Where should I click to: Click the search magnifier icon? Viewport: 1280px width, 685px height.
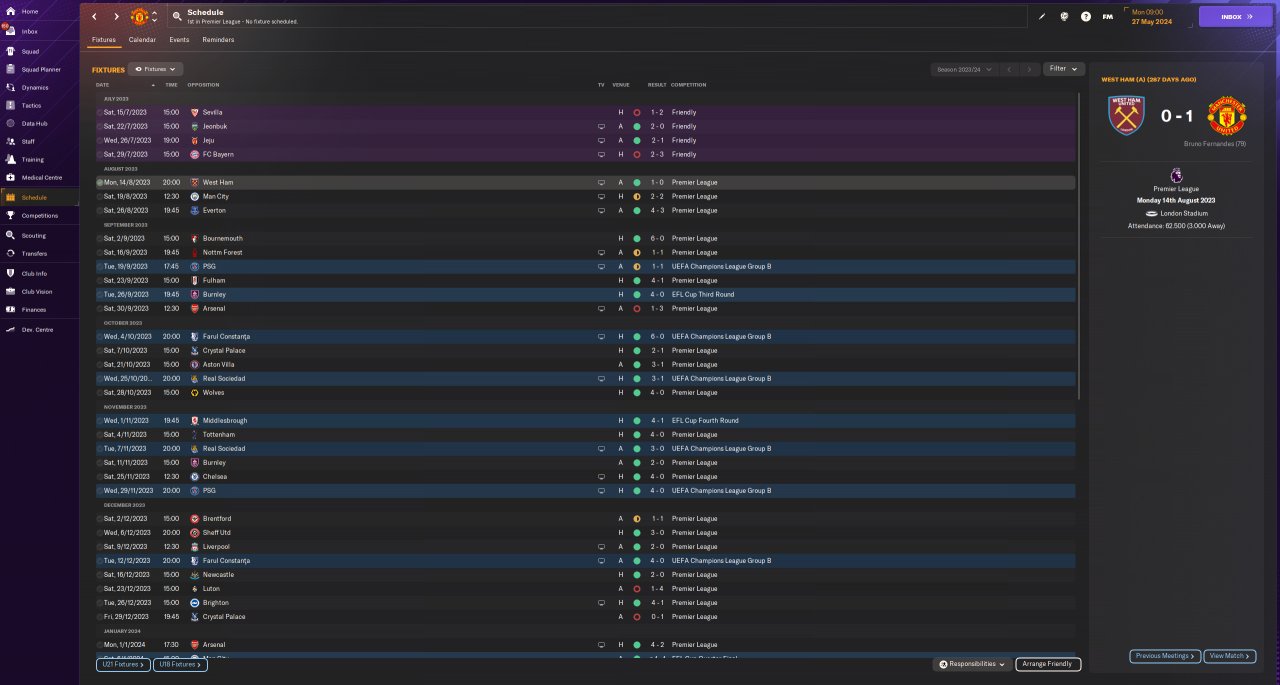[177, 16]
